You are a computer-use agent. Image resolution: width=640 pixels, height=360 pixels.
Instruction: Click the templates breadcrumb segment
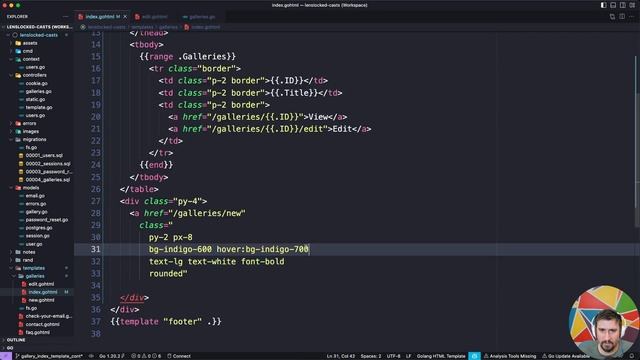[x=142, y=27]
